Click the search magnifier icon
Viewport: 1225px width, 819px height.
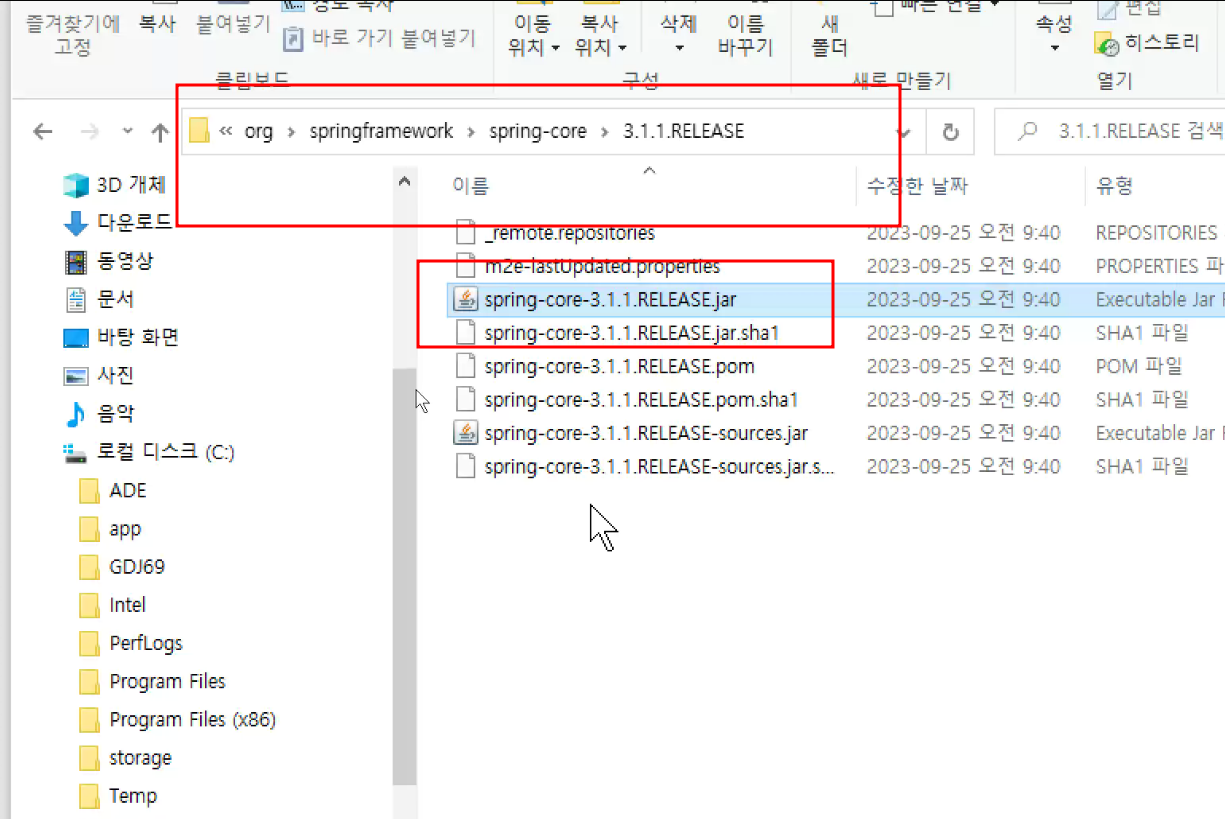[x=1026, y=131]
